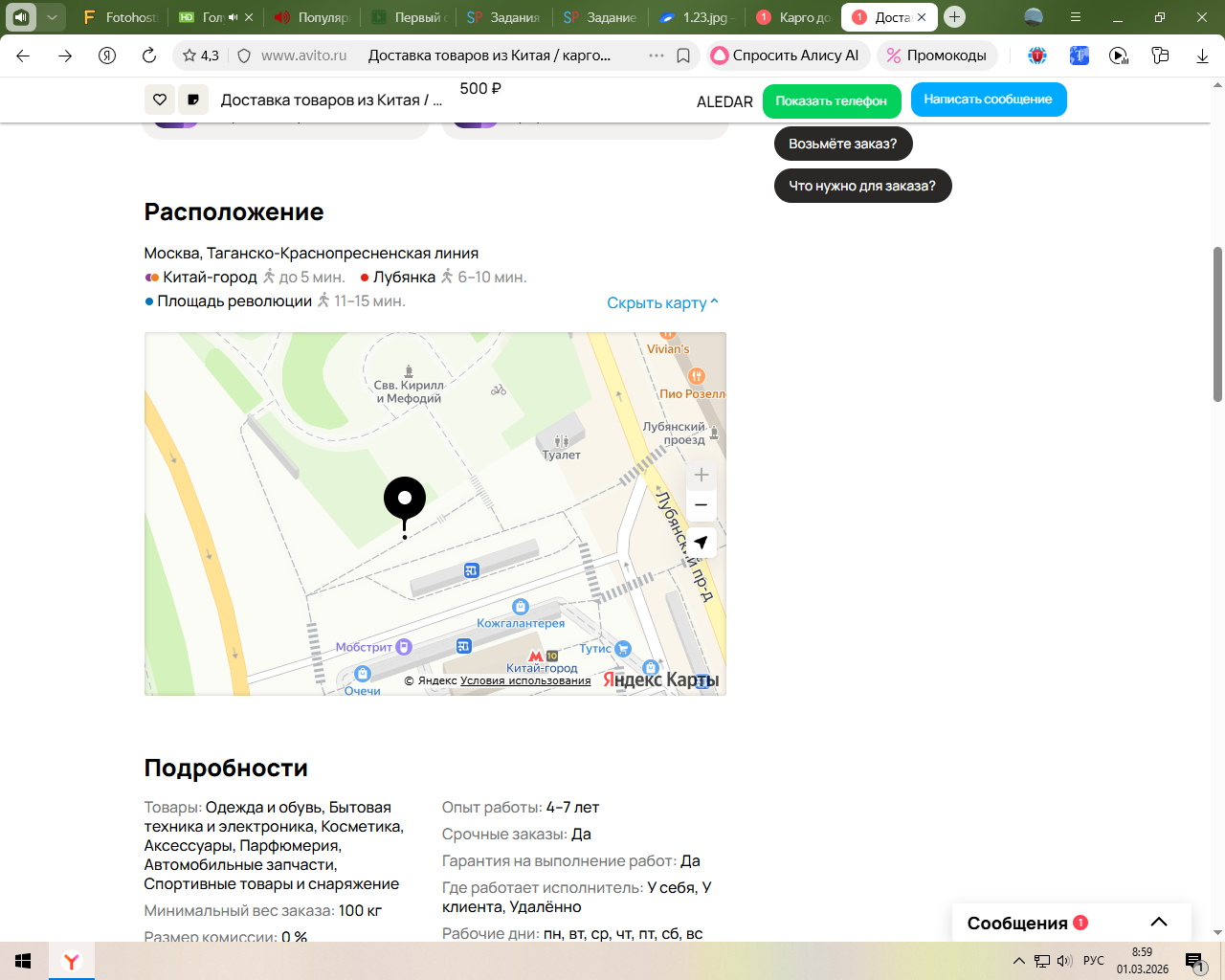1225x980 pixels.
Task: Reload the current Avito page
Action: pos(149,56)
